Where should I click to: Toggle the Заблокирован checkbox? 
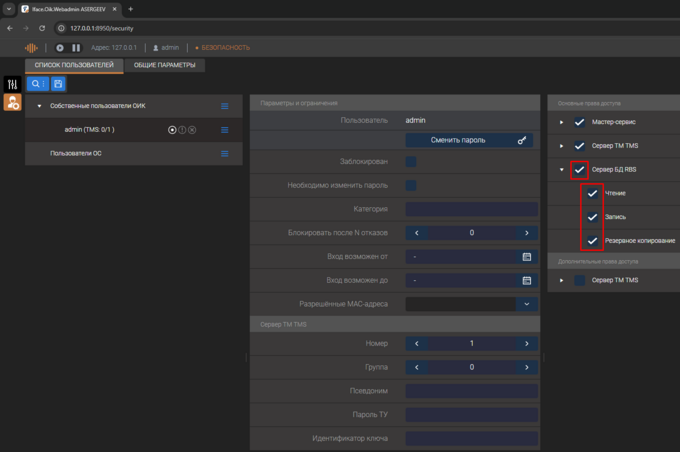(x=411, y=161)
